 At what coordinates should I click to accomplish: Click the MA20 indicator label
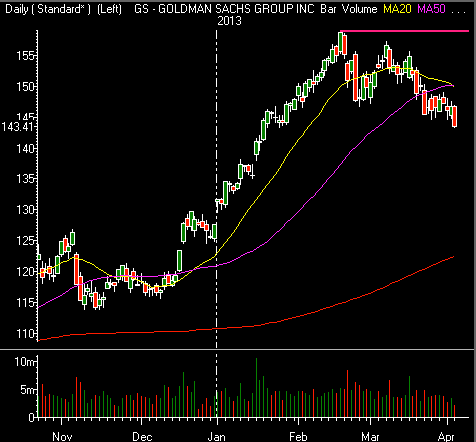[x=397, y=9]
